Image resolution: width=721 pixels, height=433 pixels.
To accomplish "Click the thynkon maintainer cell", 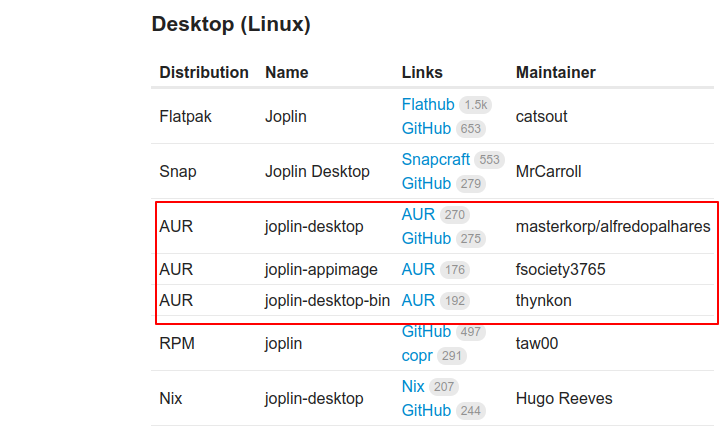I will [x=544, y=301].
